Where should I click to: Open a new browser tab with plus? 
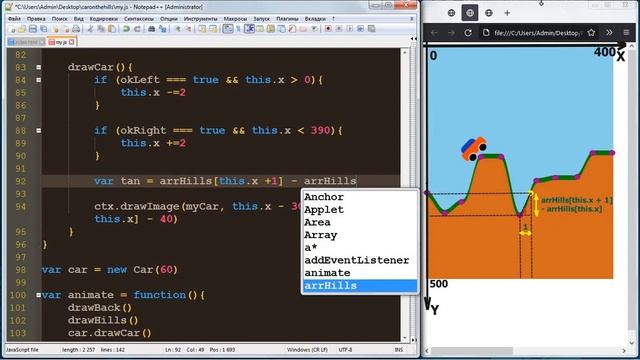[x=507, y=13]
